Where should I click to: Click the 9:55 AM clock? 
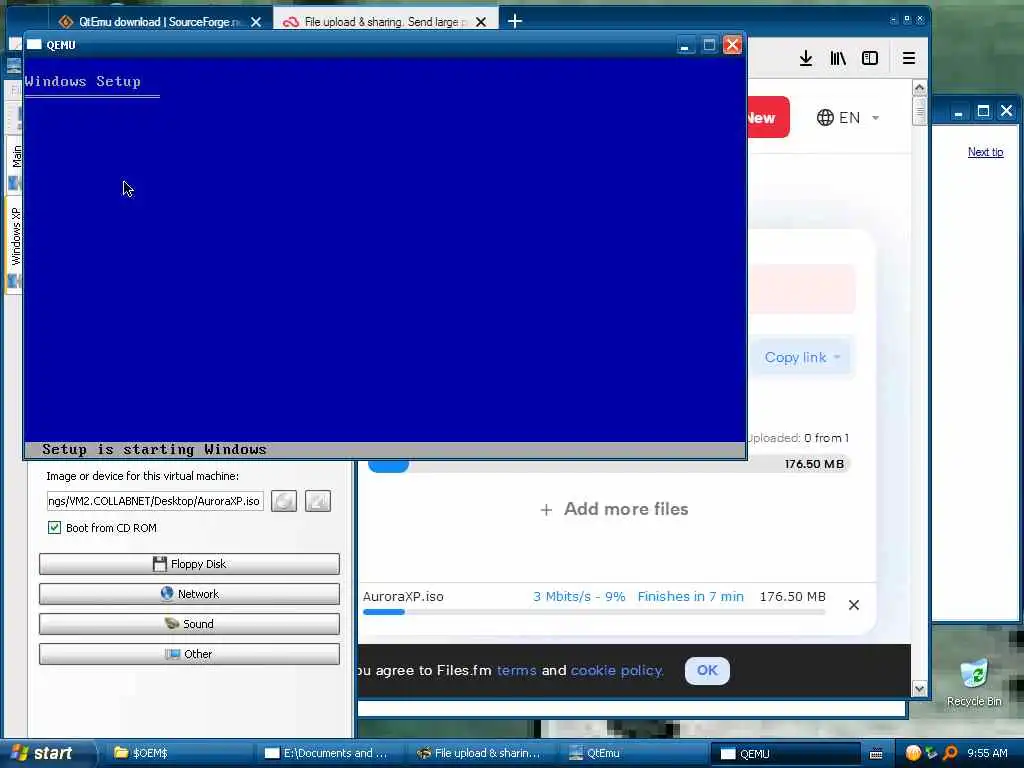click(987, 753)
